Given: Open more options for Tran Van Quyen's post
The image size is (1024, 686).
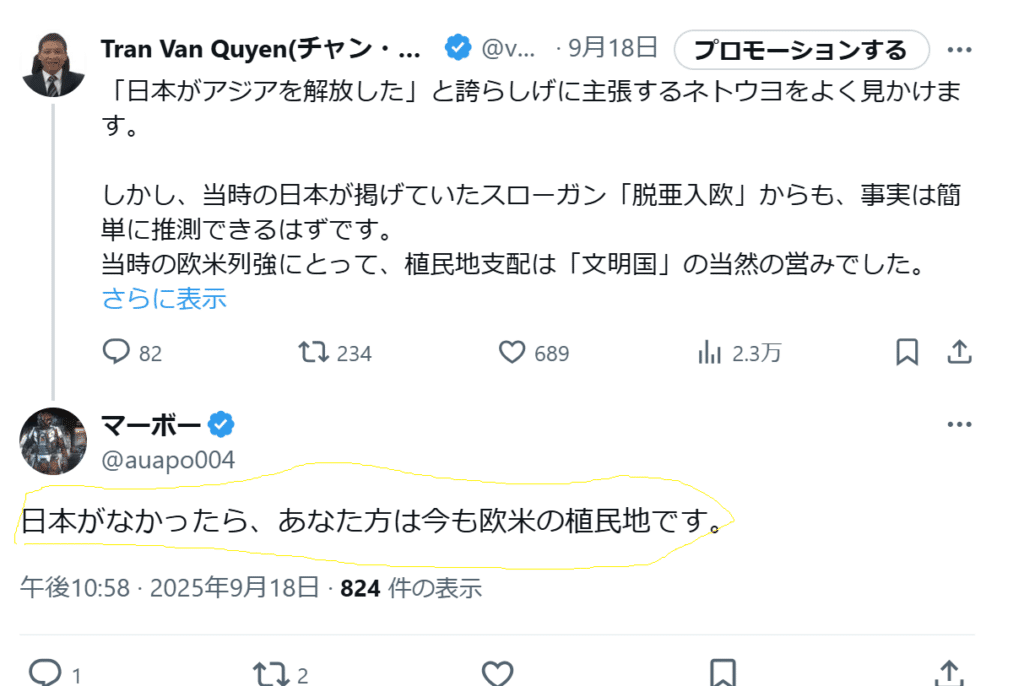Looking at the screenshot, I should click(x=959, y=49).
